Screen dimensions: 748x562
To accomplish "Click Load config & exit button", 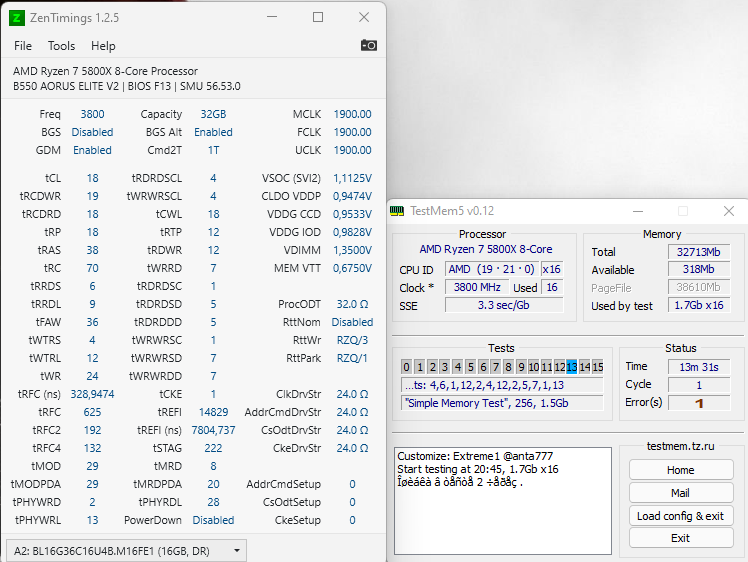I will pos(681,516).
